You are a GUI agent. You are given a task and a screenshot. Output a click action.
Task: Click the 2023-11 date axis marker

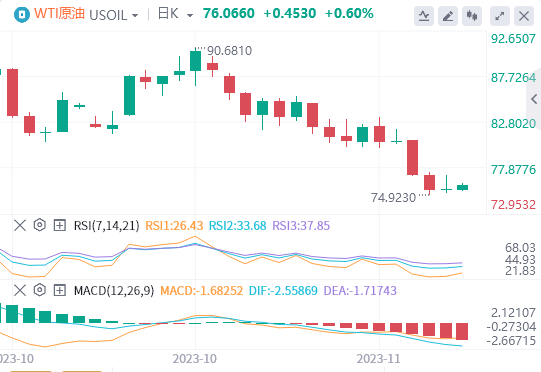tap(378, 359)
